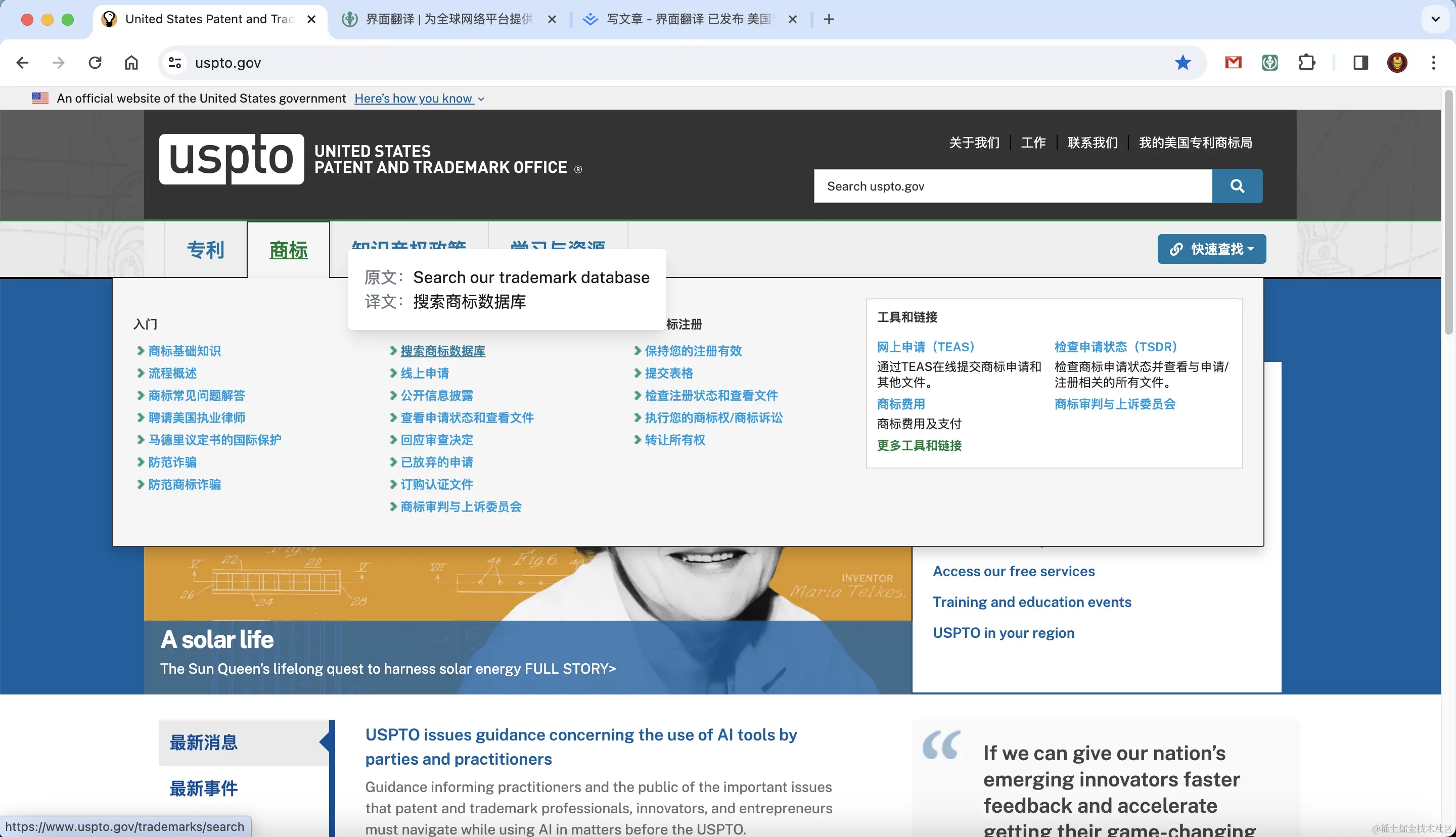Click inside the Search uspto.gov field

[x=1012, y=185]
